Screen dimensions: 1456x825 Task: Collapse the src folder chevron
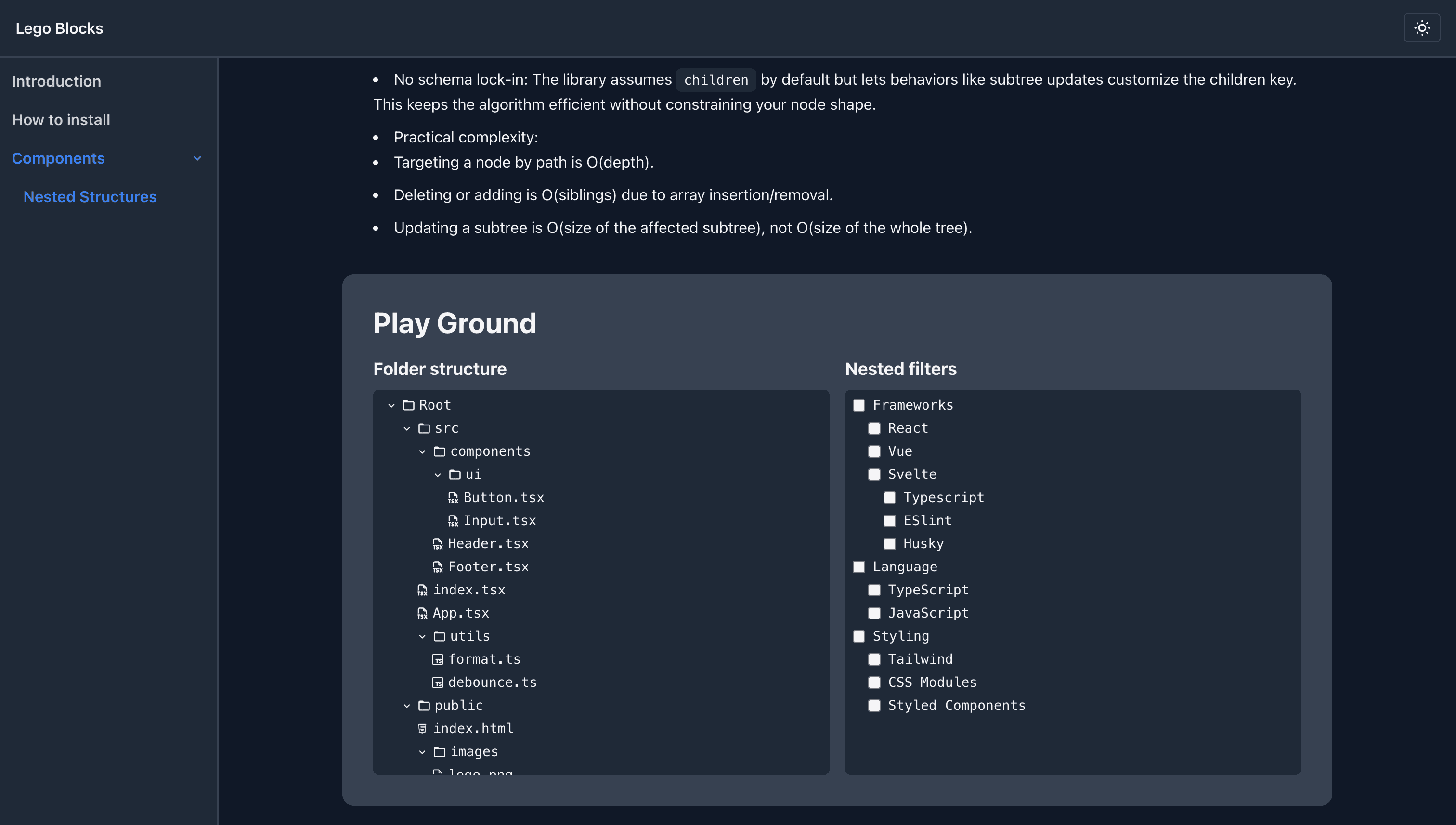(x=407, y=428)
